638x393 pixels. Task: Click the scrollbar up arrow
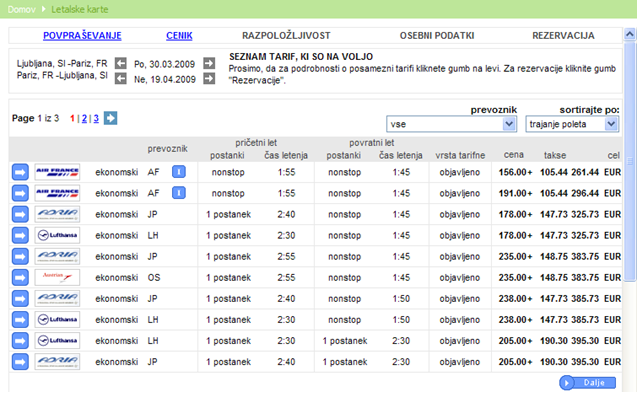coord(629,34)
